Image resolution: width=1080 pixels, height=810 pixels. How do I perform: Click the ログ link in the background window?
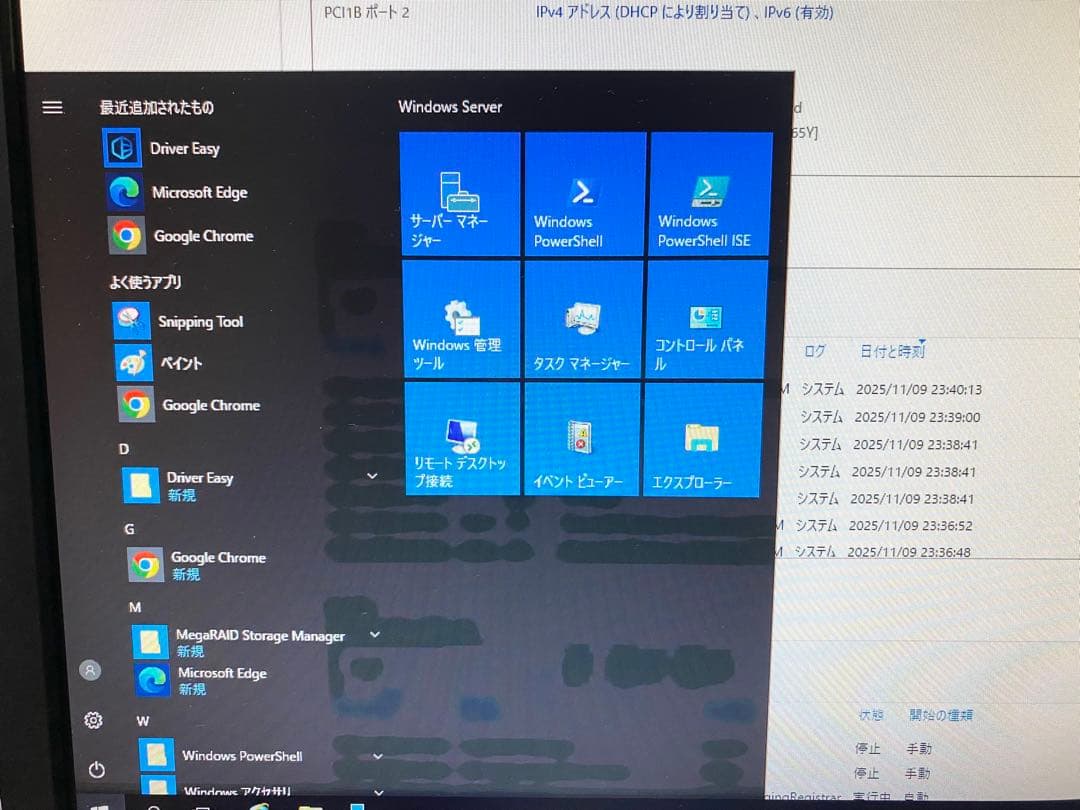point(815,351)
